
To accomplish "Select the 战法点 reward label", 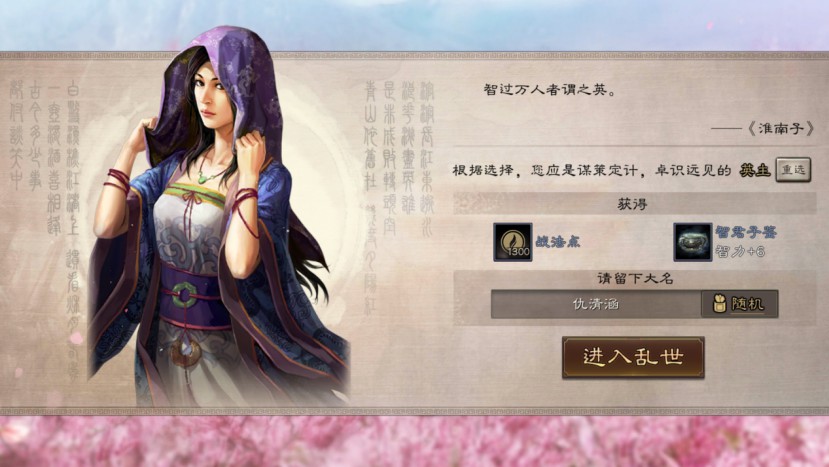I will [558, 242].
